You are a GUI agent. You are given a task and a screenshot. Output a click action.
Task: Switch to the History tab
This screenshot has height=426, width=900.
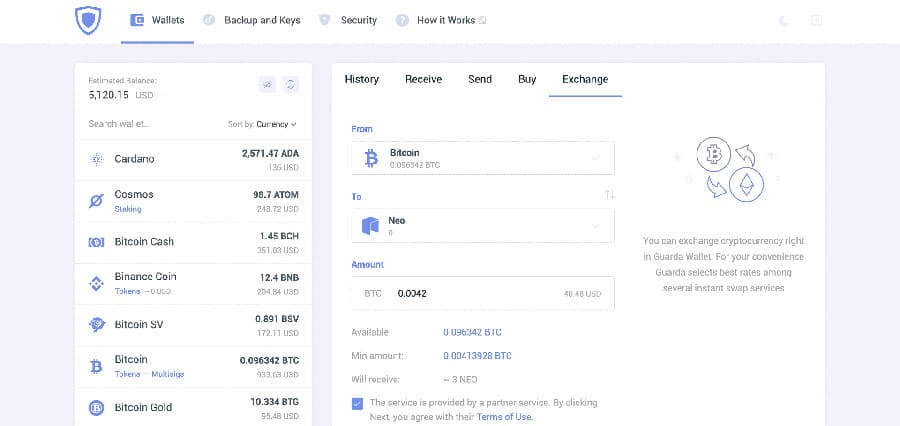pyautogui.click(x=361, y=79)
